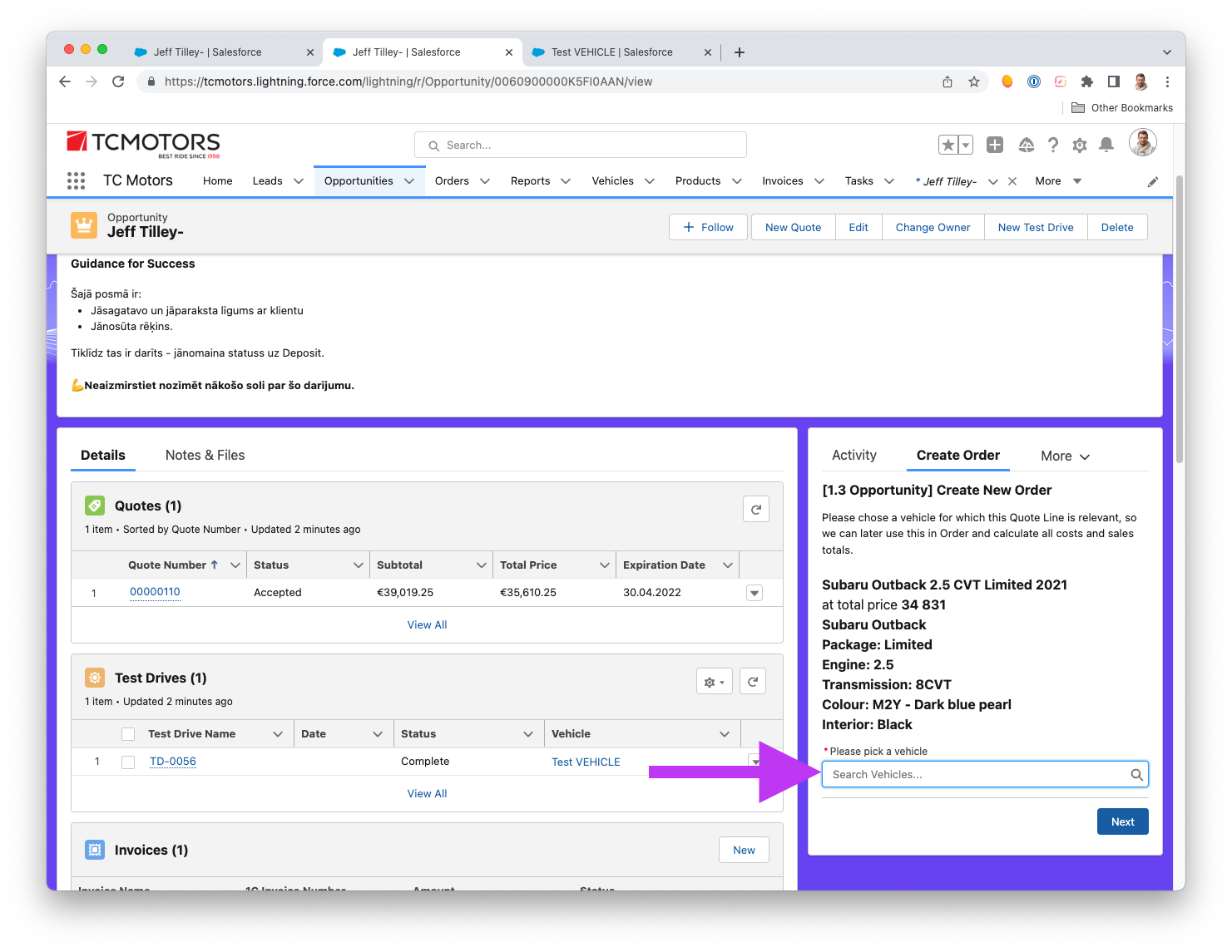Open a new browser tab
Viewport: 1232px width, 952px height.
(x=739, y=52)
